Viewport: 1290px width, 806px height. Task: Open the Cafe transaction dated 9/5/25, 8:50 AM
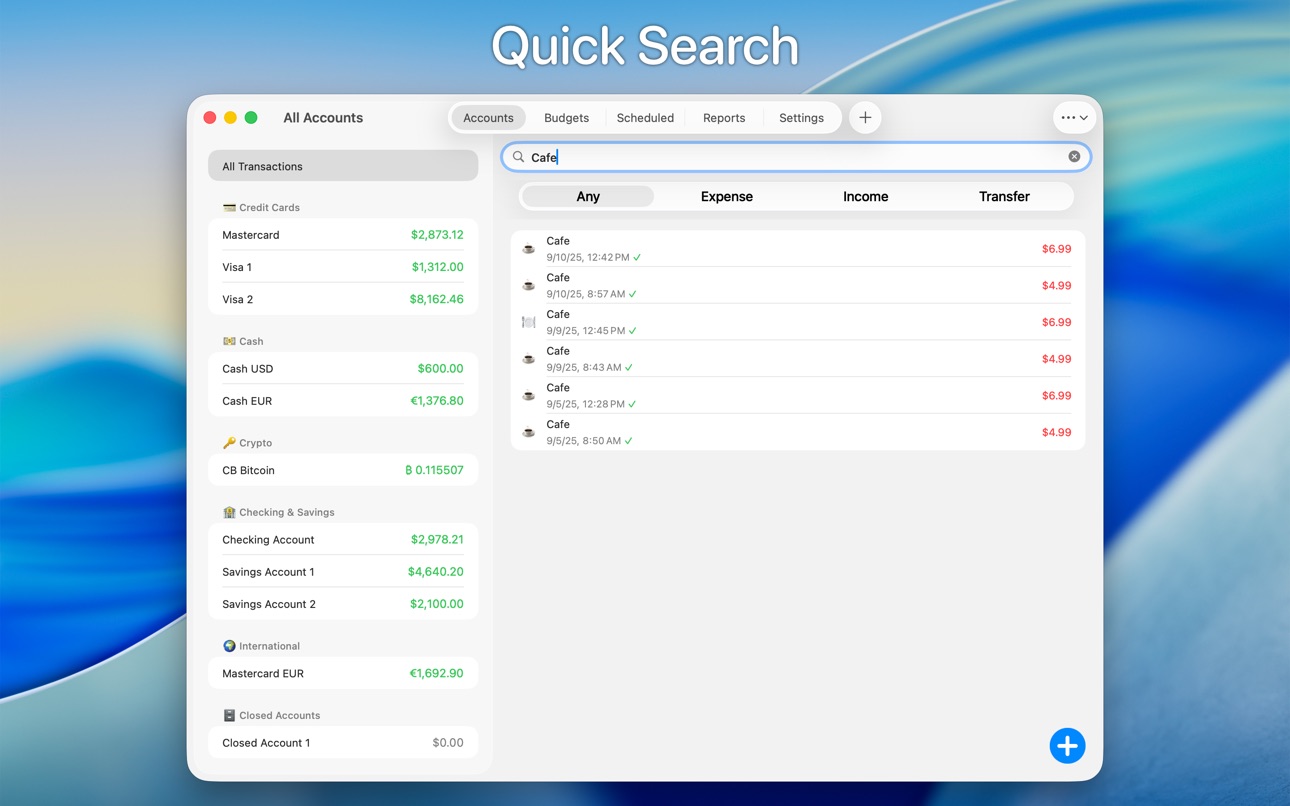click(x=798, y=432)
